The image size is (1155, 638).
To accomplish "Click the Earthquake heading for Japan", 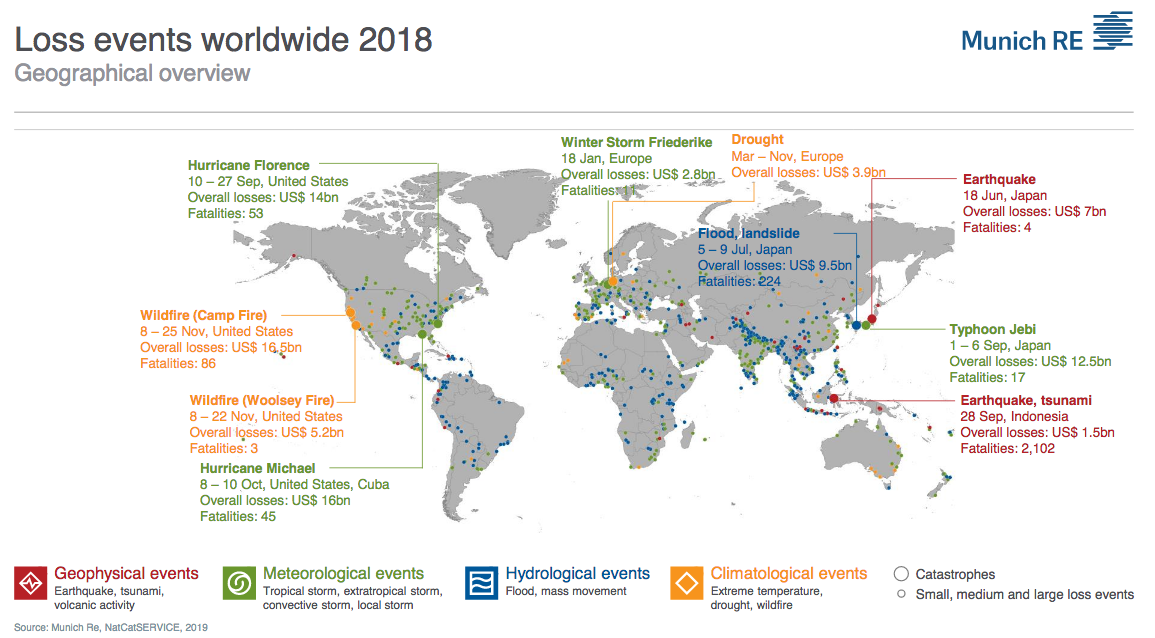I will tap(999, 179).
